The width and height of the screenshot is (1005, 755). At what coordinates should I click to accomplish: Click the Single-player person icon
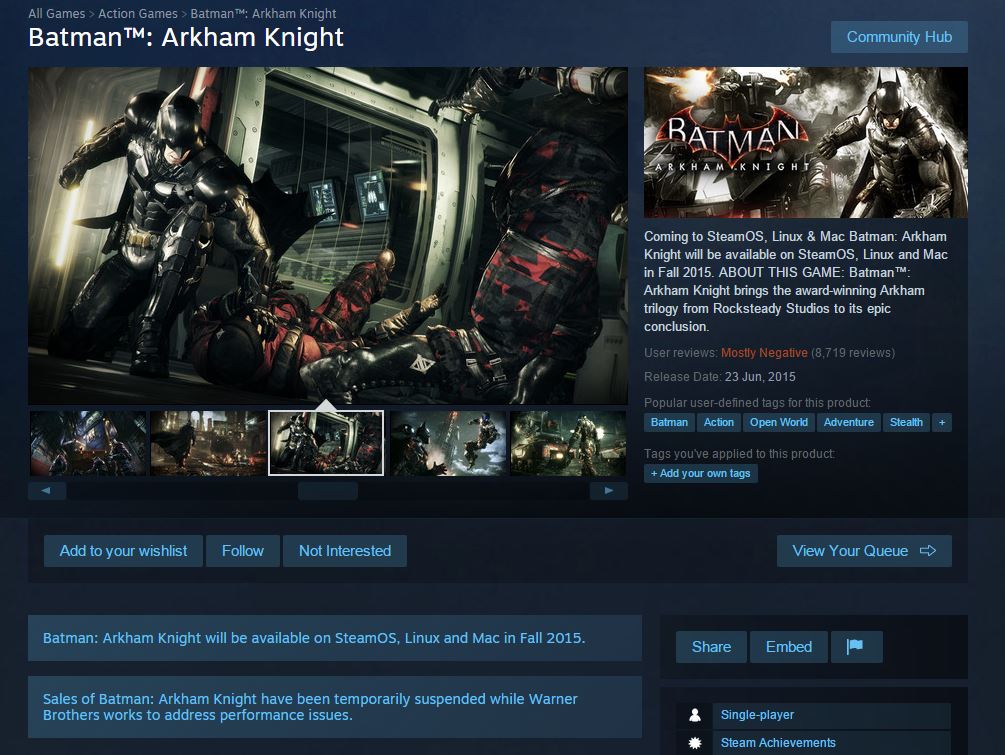[694, 715]
